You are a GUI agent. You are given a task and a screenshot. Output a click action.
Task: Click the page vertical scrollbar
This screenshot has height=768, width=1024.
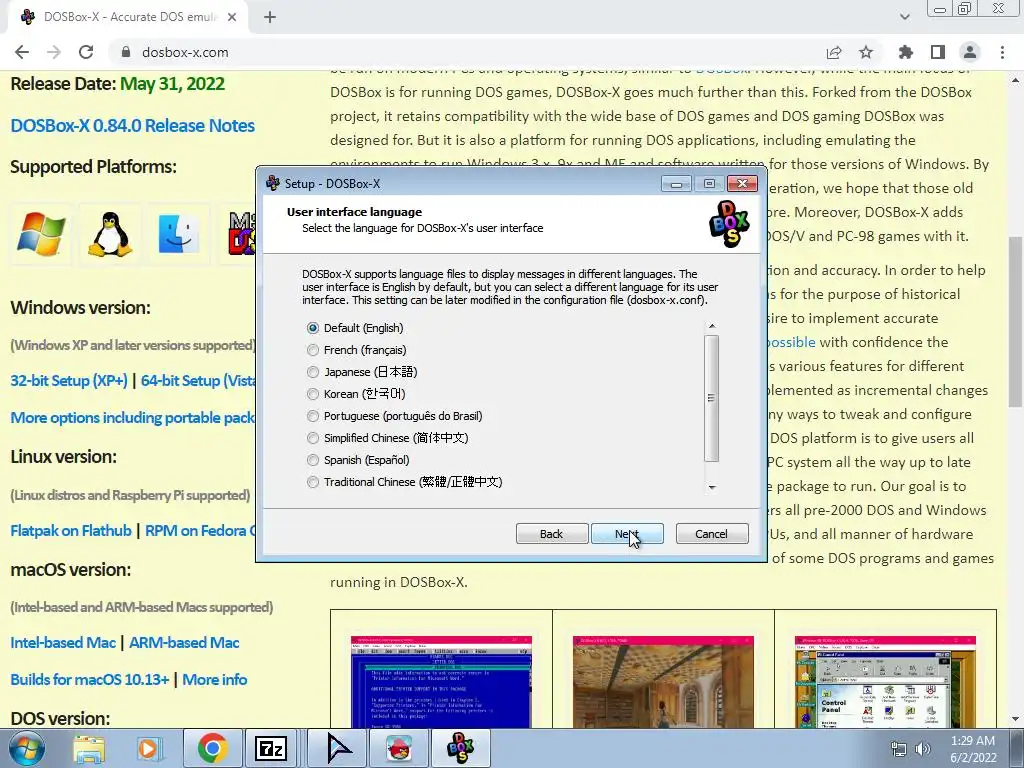point(1016,323)
